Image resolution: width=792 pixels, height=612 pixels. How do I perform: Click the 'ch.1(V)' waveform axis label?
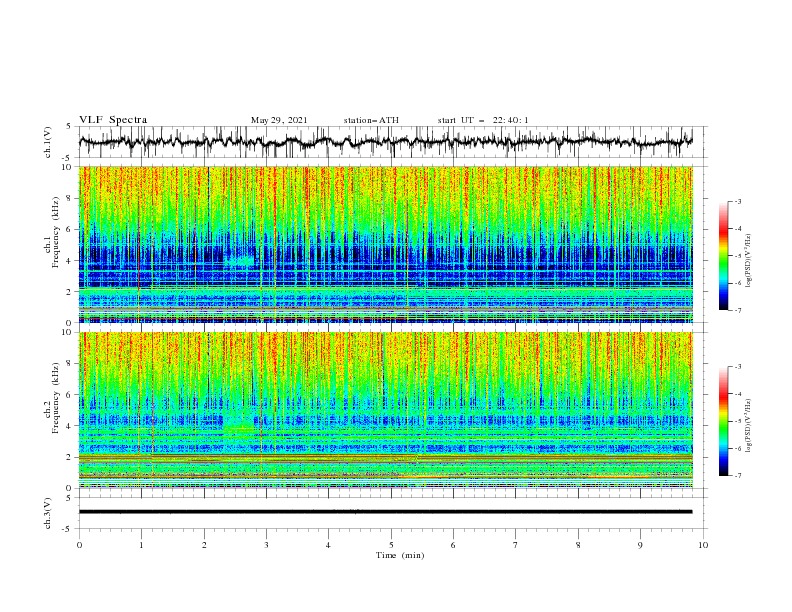click(x=48, y=142)
